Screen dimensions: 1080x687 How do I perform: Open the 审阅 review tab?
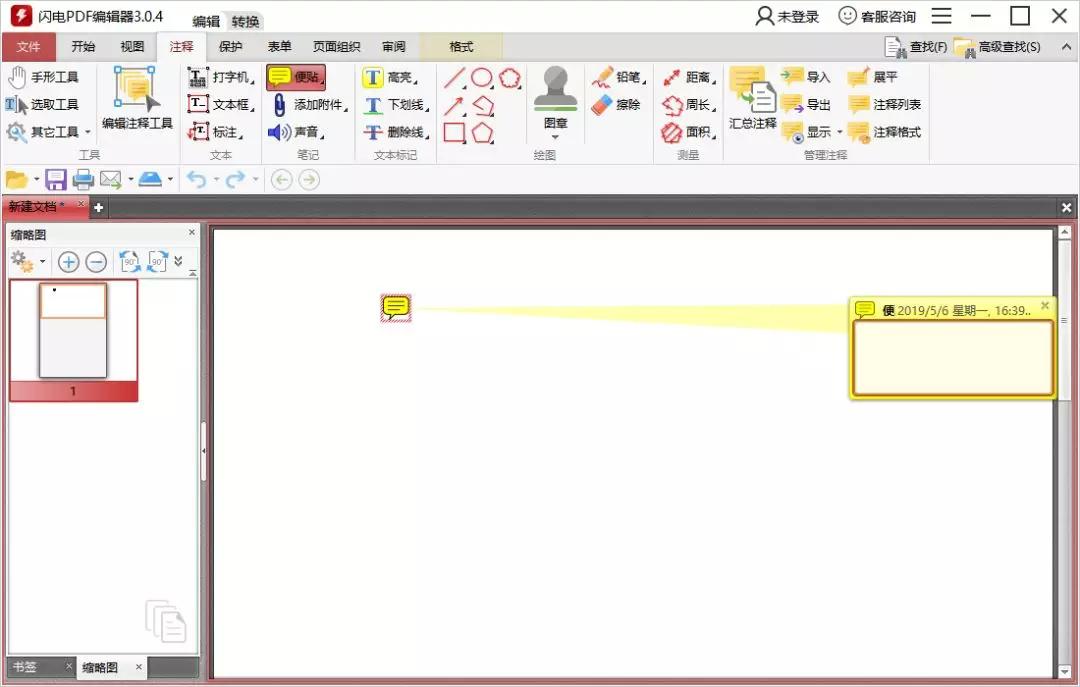coord(394,46)
